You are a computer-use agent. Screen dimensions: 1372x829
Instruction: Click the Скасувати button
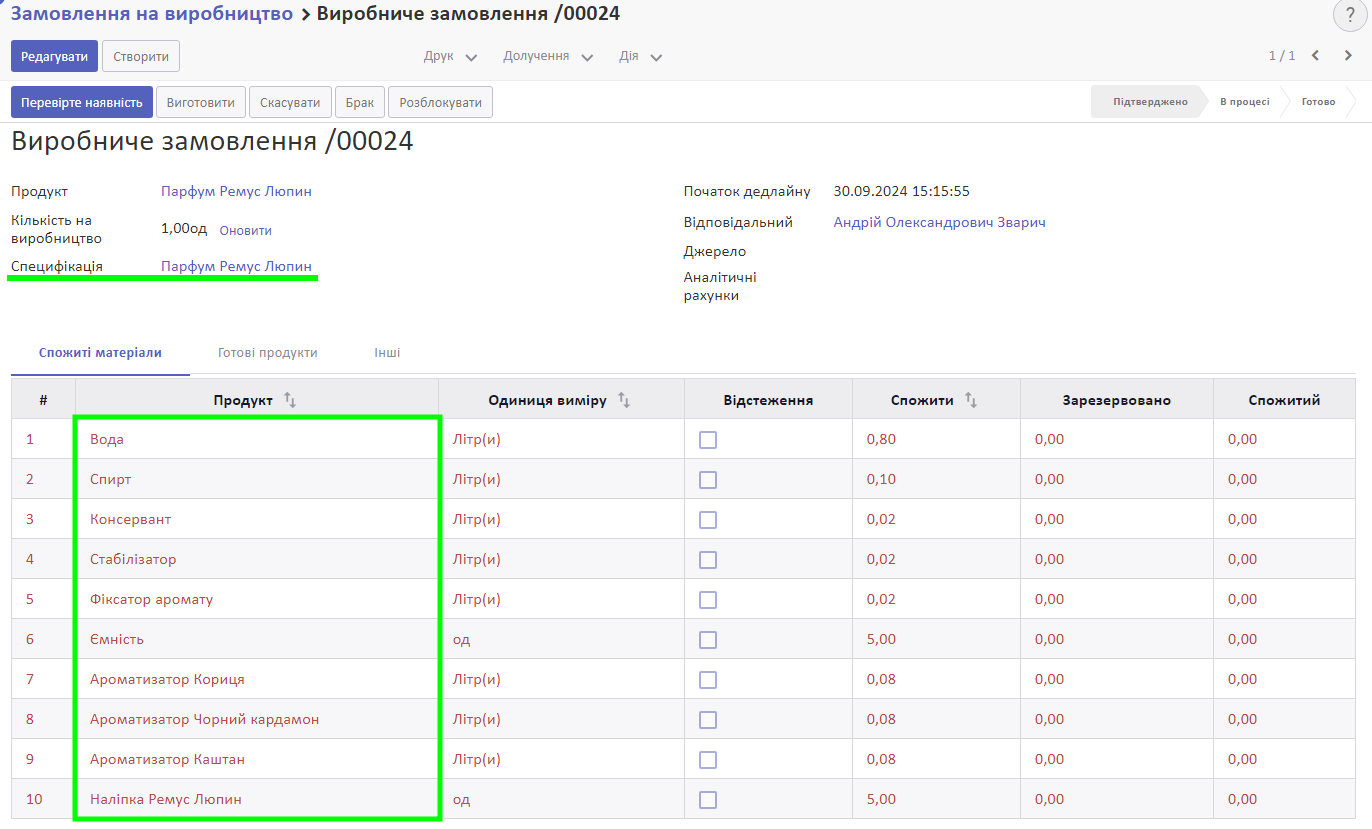(290, 102)
